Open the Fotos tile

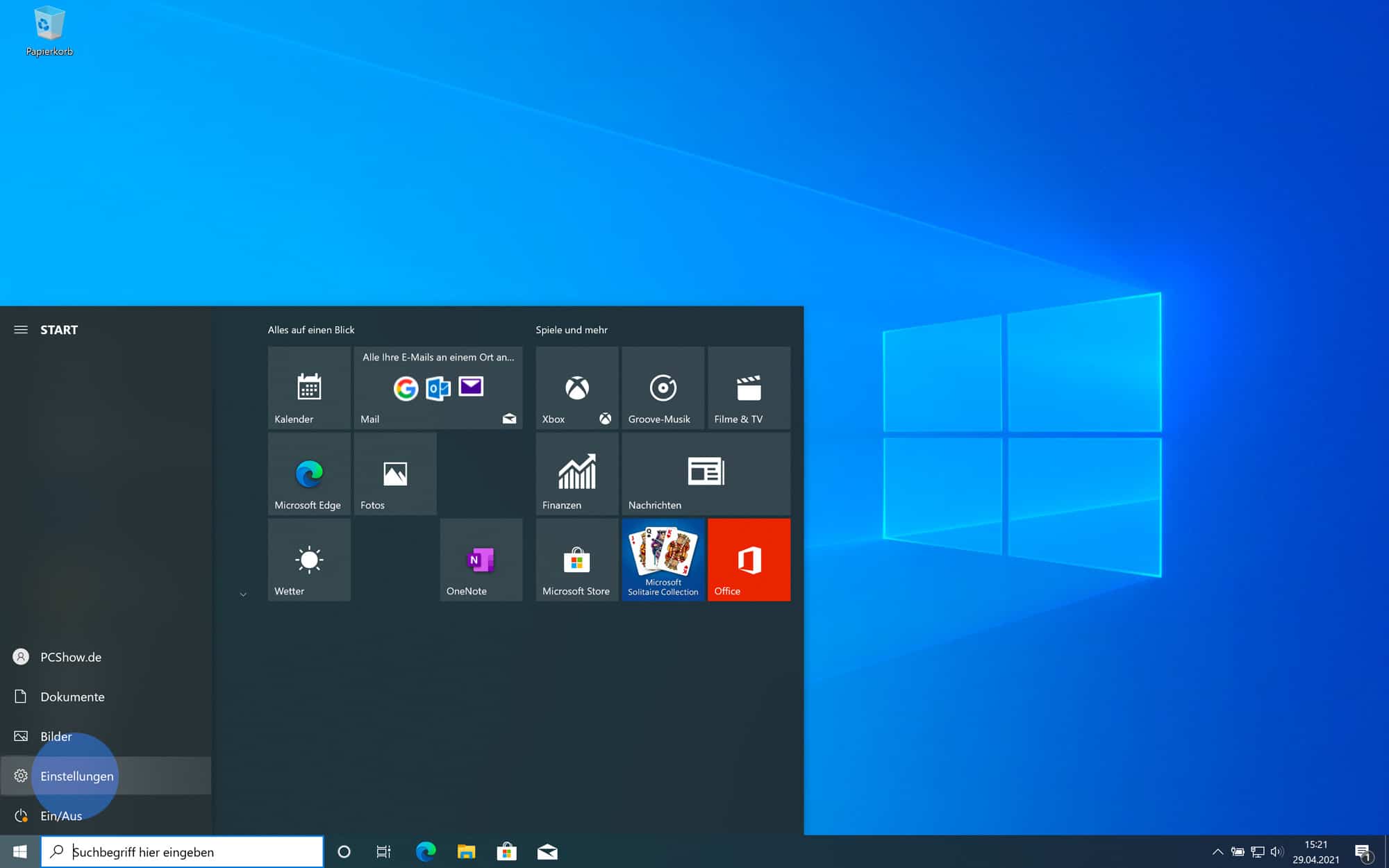395,474
